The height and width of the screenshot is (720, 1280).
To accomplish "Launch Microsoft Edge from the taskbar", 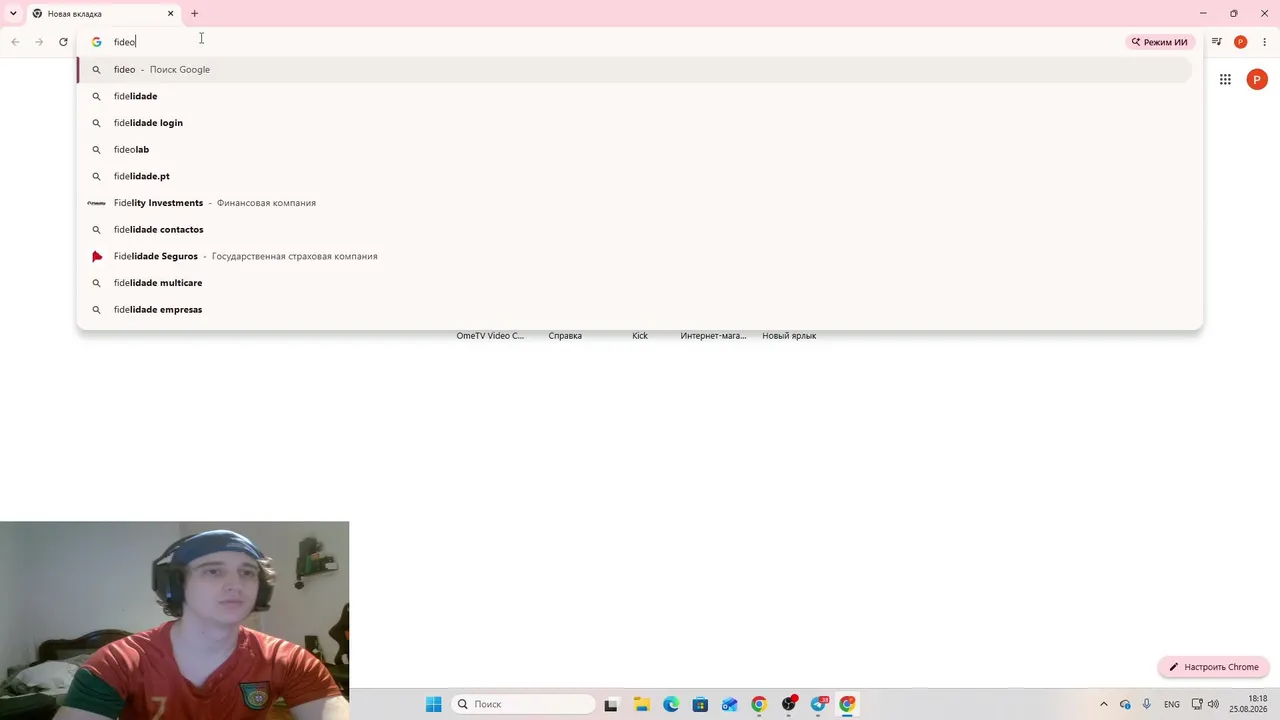I will [671, 705].
